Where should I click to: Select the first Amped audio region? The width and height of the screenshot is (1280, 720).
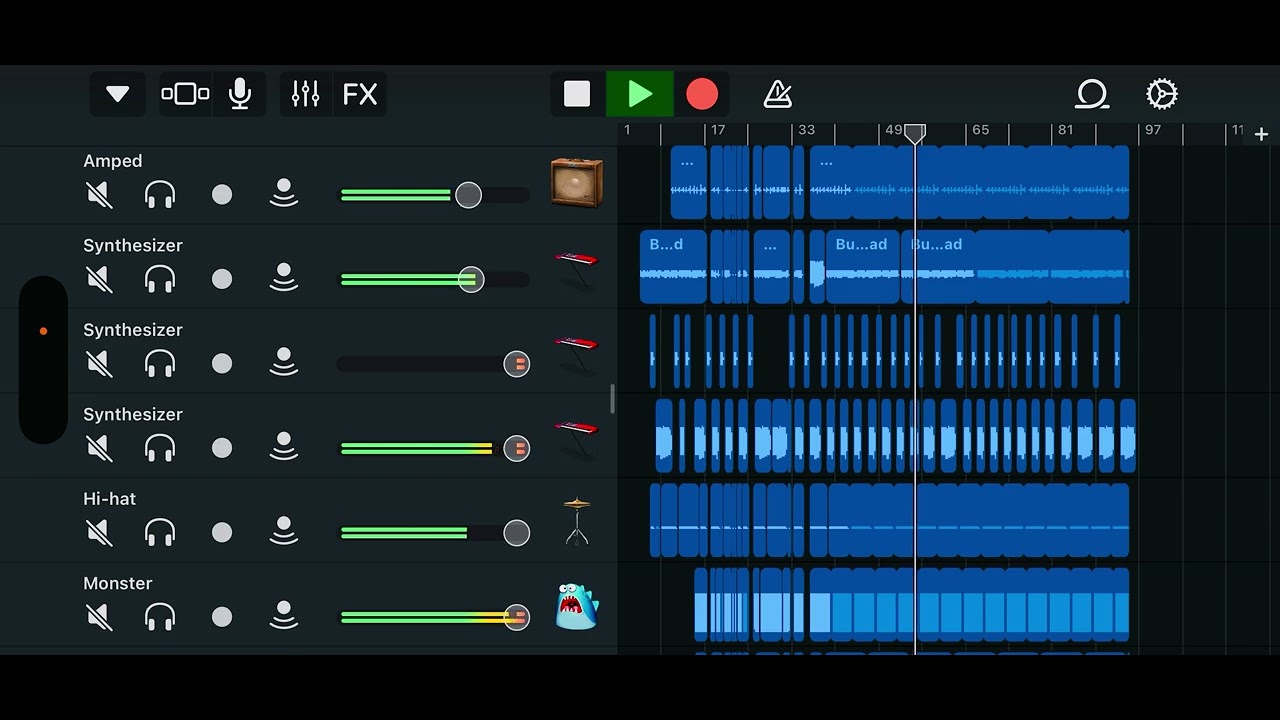tap(688, 183)
